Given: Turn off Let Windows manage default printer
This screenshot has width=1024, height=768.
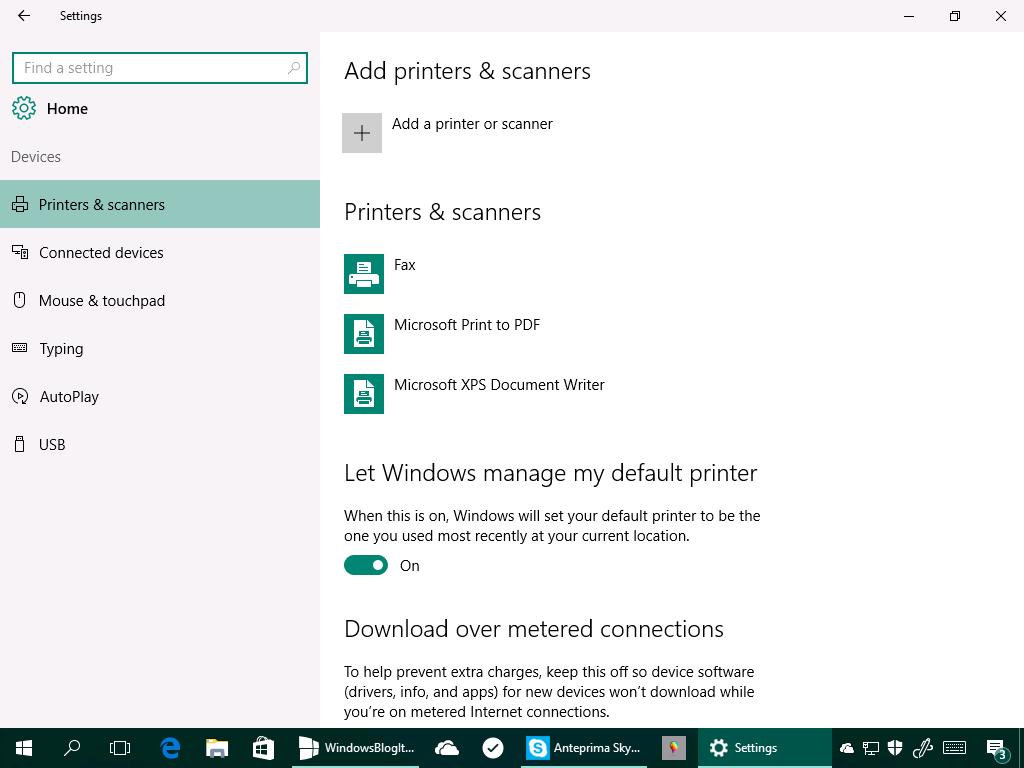Looking at the screenshot, I should tap(366, 566).
